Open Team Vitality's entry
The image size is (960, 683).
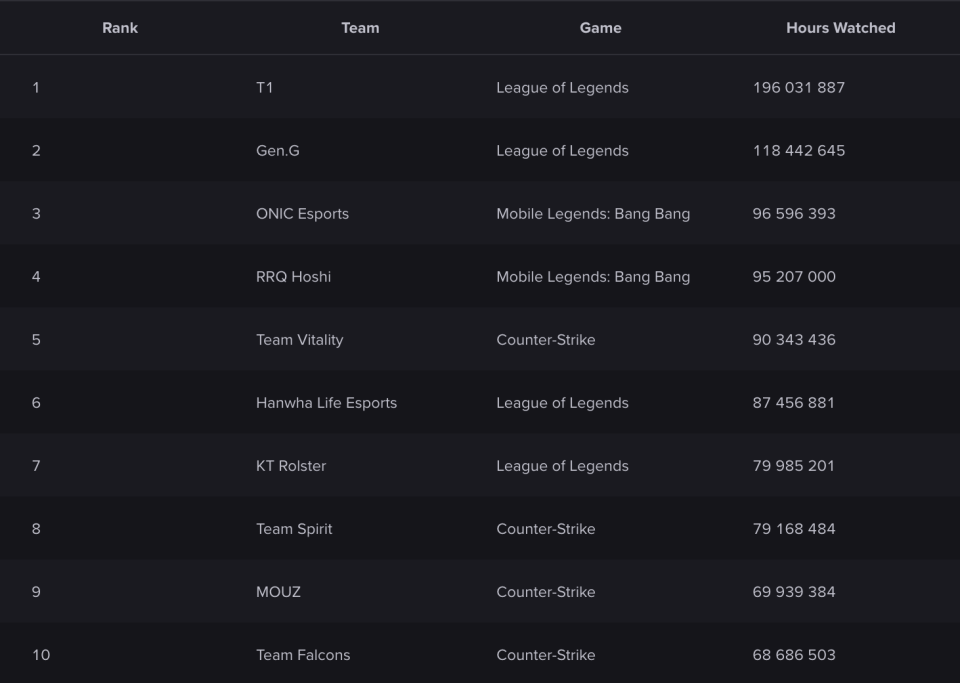(x=299, y=340)
